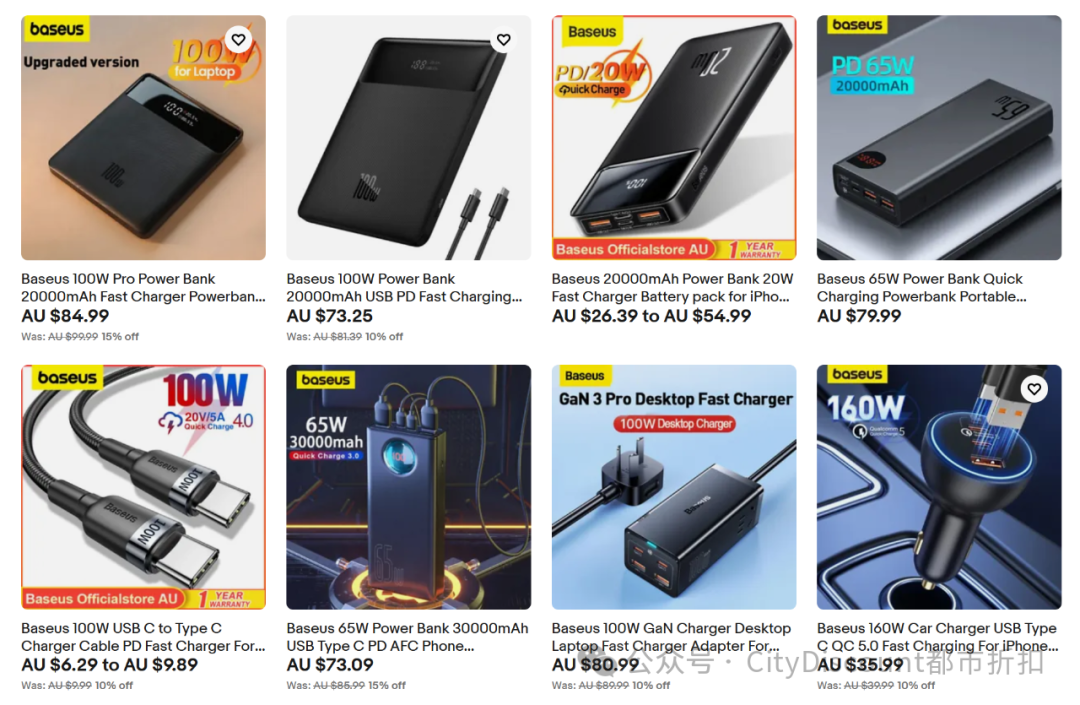Select the GaN 3 Pro Desktop Fast Charger image

click(674, 487)
